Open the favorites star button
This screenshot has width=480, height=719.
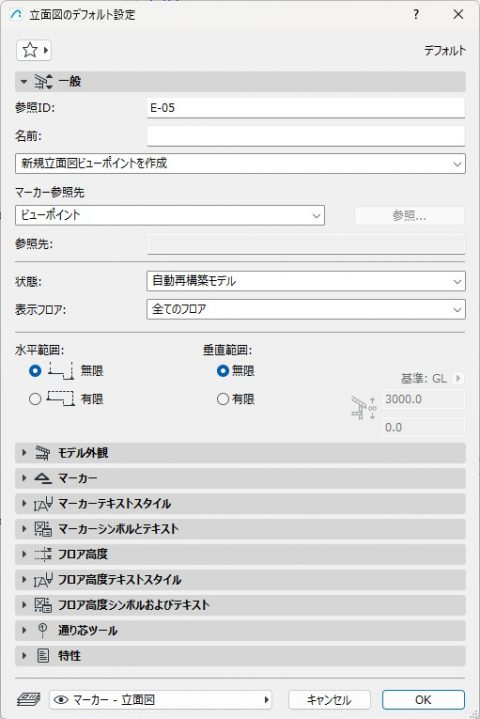click(x=33, y=50)
